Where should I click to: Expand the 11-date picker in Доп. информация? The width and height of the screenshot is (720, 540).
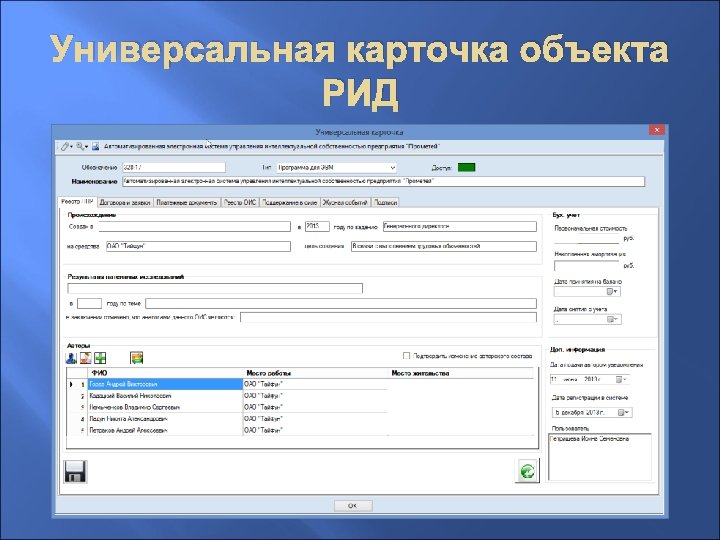pyautogui.click(x=621, y=379)
